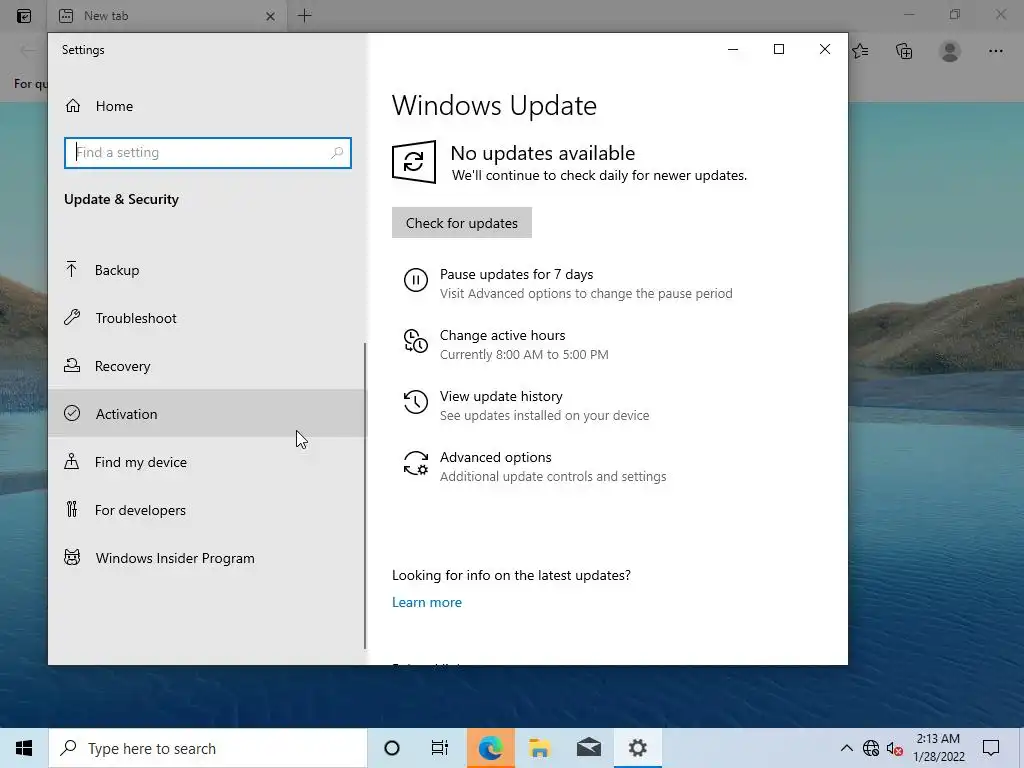1024x768 pixels.
Task: Open Cortana from the taskbar
Action: coord(392,748)
